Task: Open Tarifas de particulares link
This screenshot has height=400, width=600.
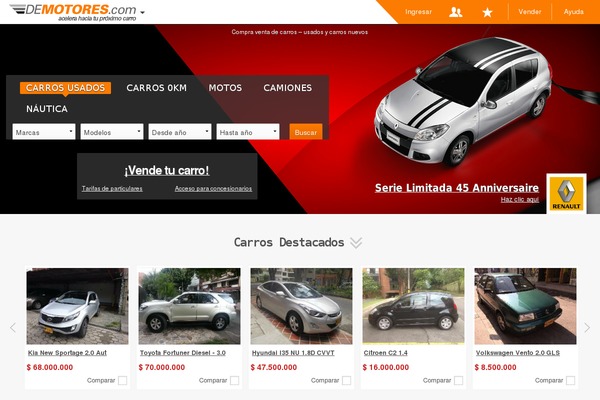Action: (x=112, y=188)
